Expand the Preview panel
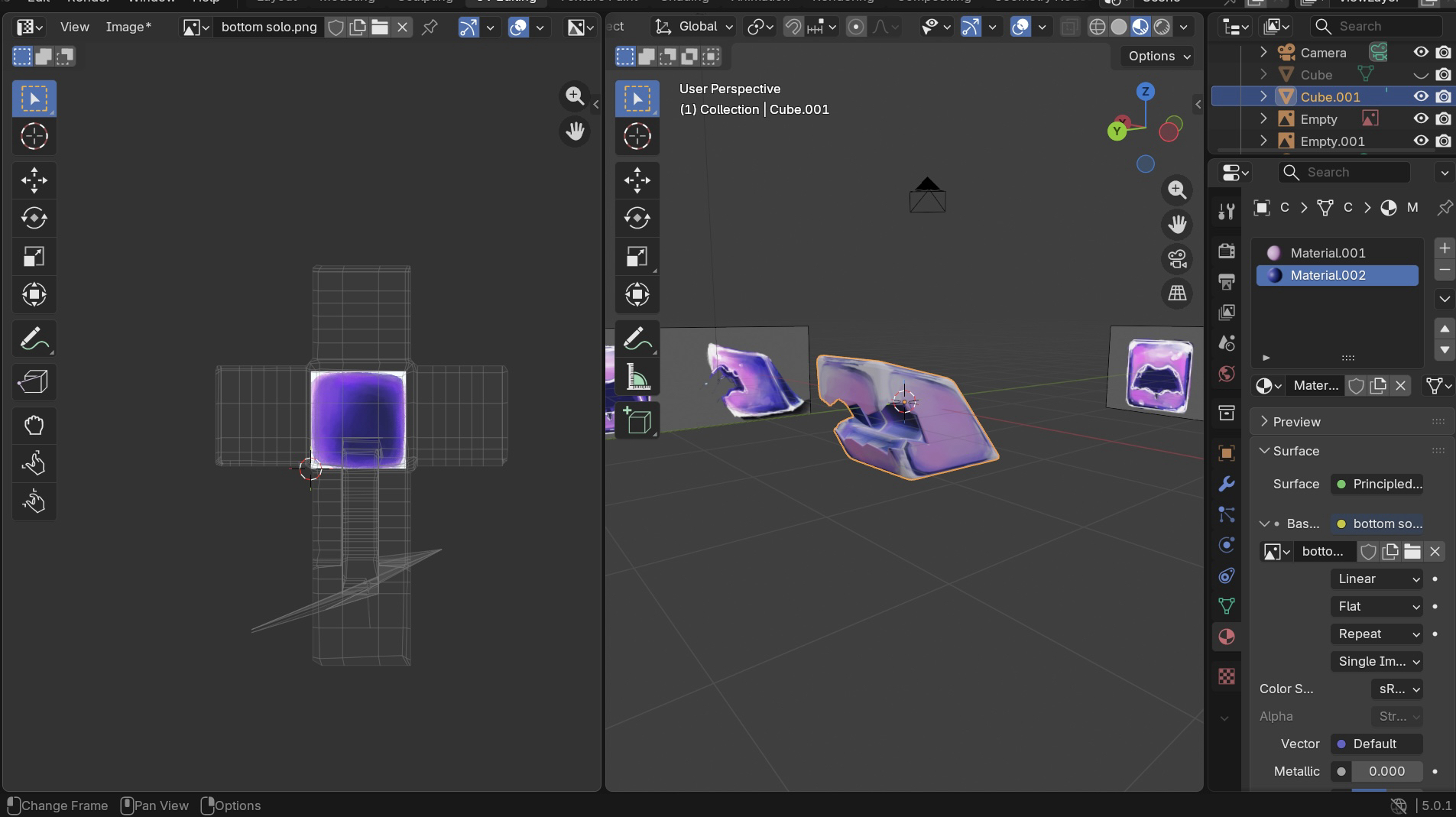 pos(1296,422)
